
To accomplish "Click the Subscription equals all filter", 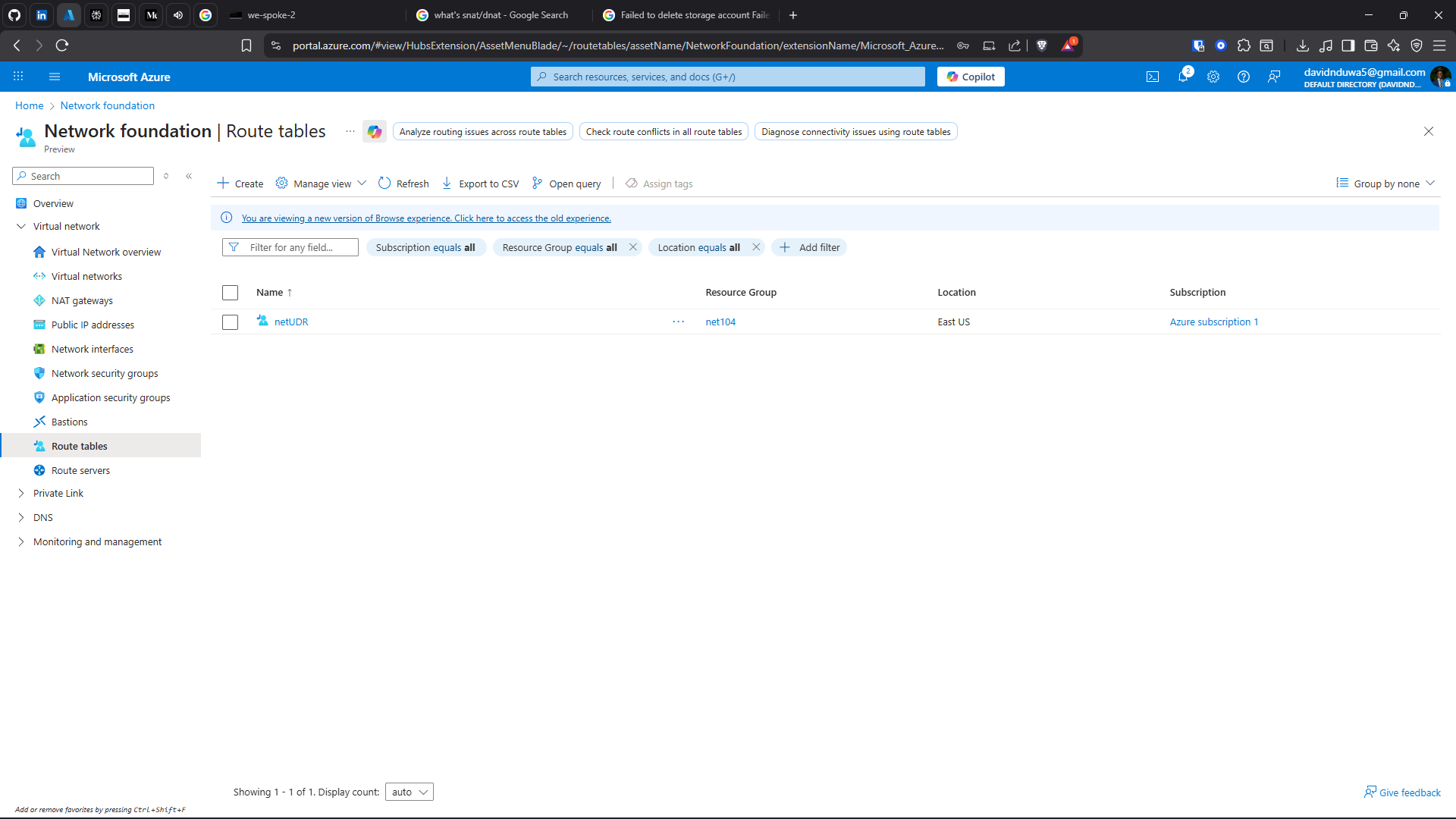I will 425,247.
